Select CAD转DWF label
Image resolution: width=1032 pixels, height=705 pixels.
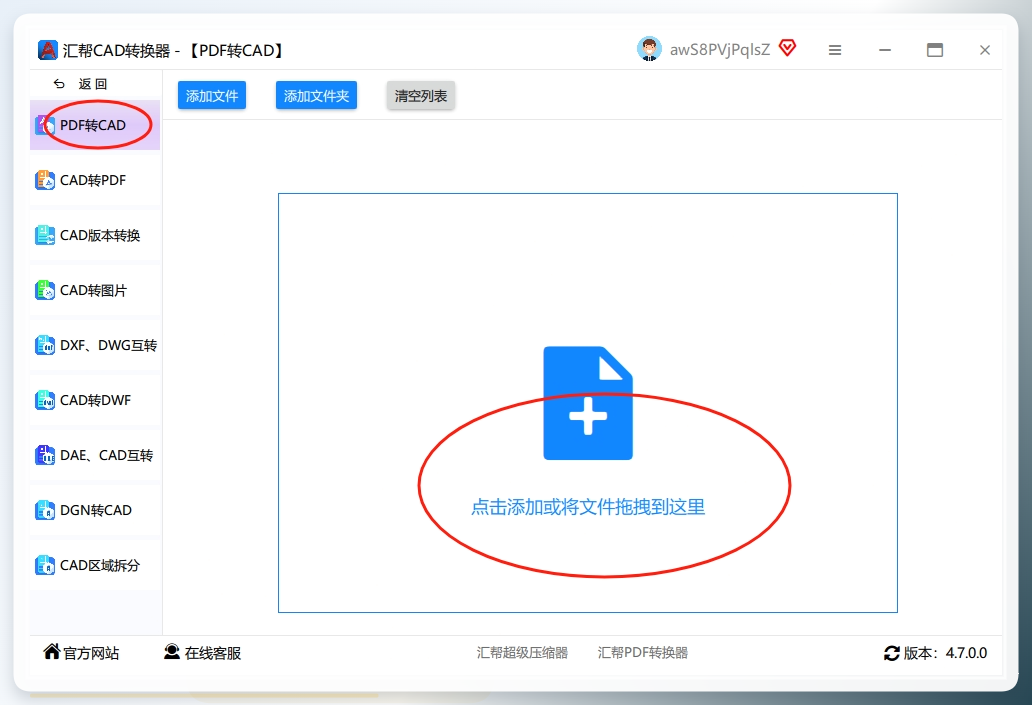tap(95, 400)
